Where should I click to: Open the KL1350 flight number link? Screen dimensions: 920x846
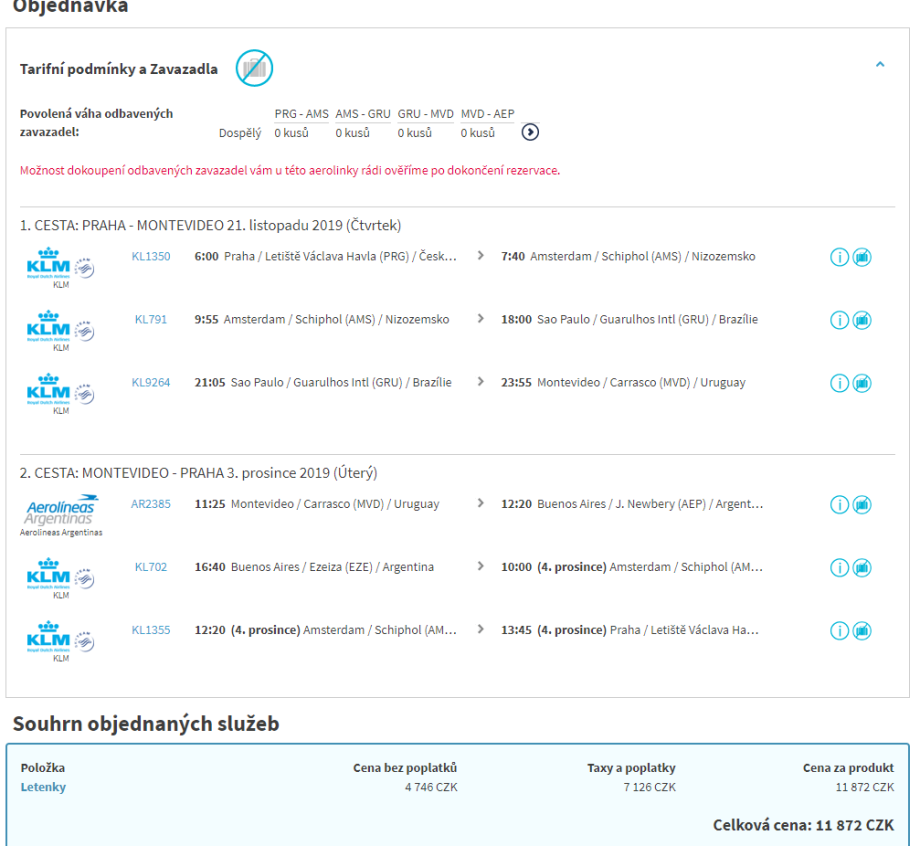point(151,256)
